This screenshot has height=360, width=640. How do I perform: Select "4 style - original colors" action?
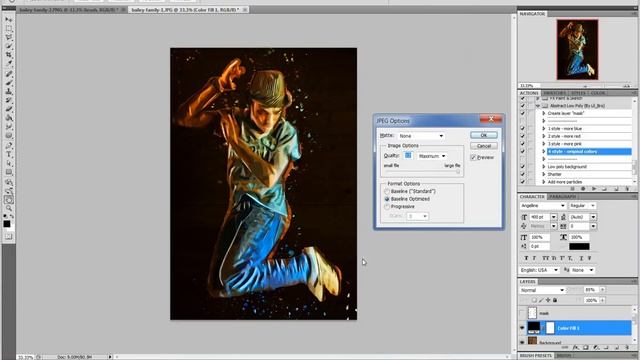click(x=589, y=151)
